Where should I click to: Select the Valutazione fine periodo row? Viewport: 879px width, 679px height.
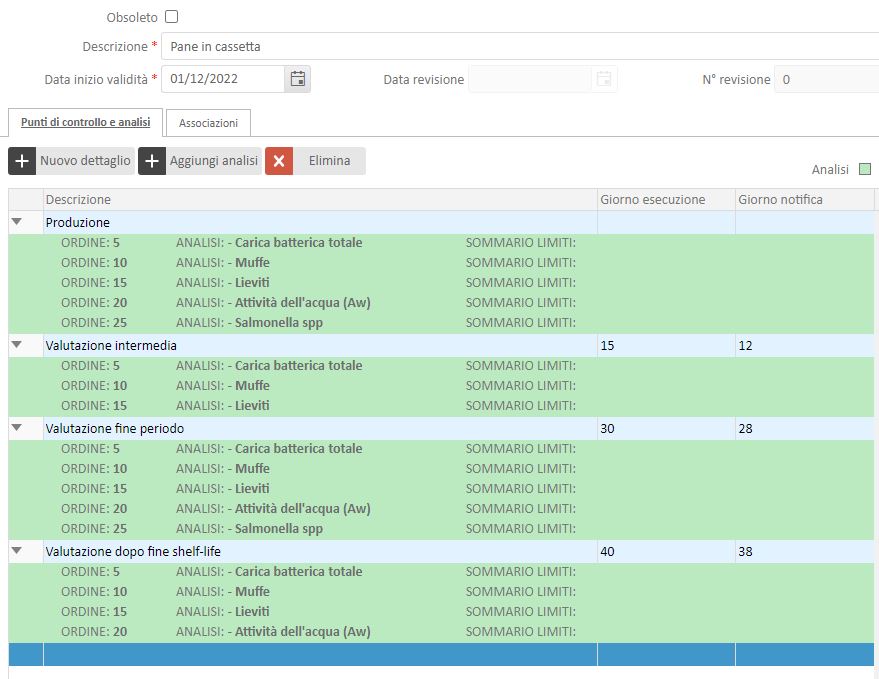441,429
